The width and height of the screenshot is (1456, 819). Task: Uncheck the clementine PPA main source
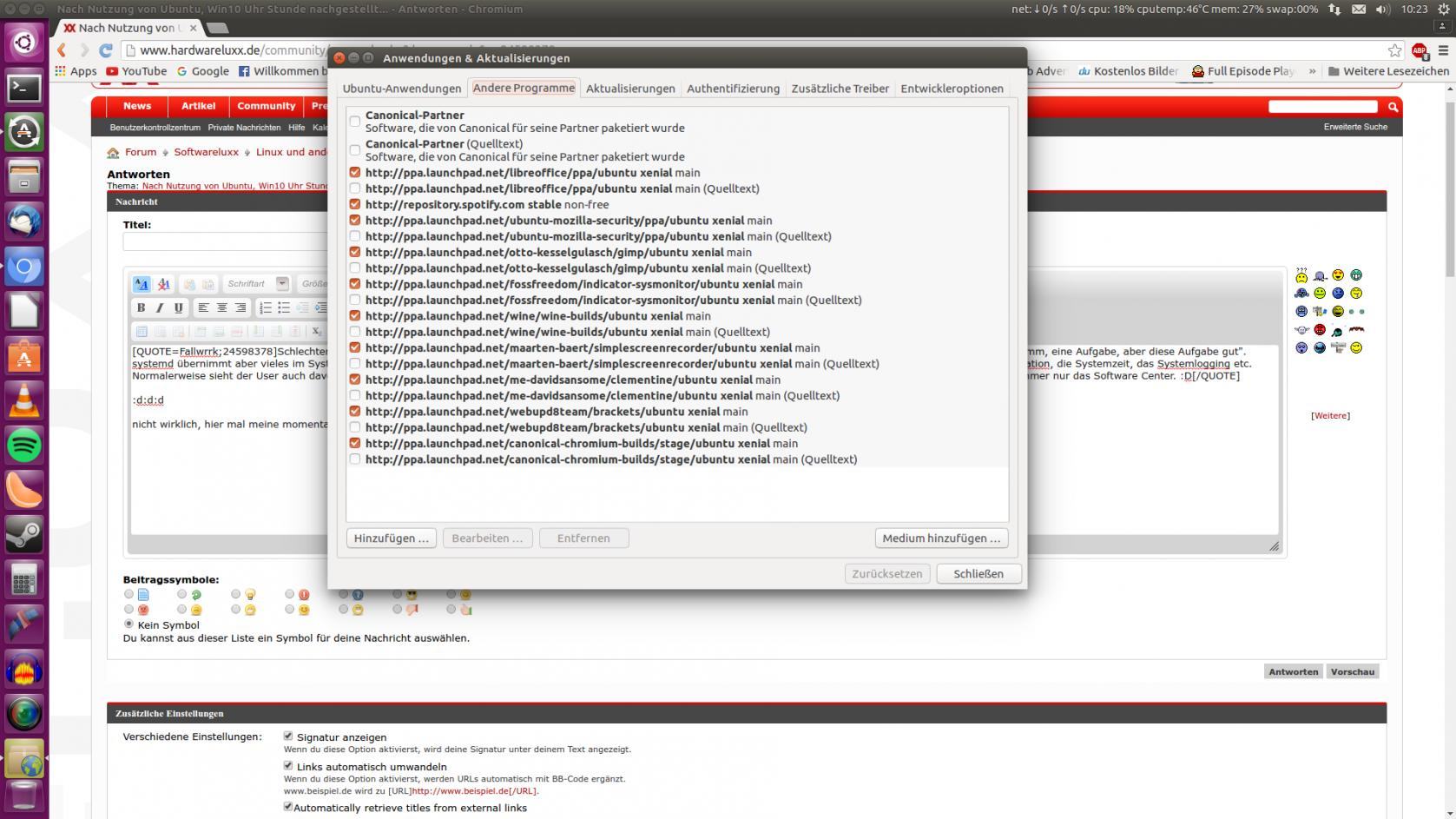(x=354, y=380)
